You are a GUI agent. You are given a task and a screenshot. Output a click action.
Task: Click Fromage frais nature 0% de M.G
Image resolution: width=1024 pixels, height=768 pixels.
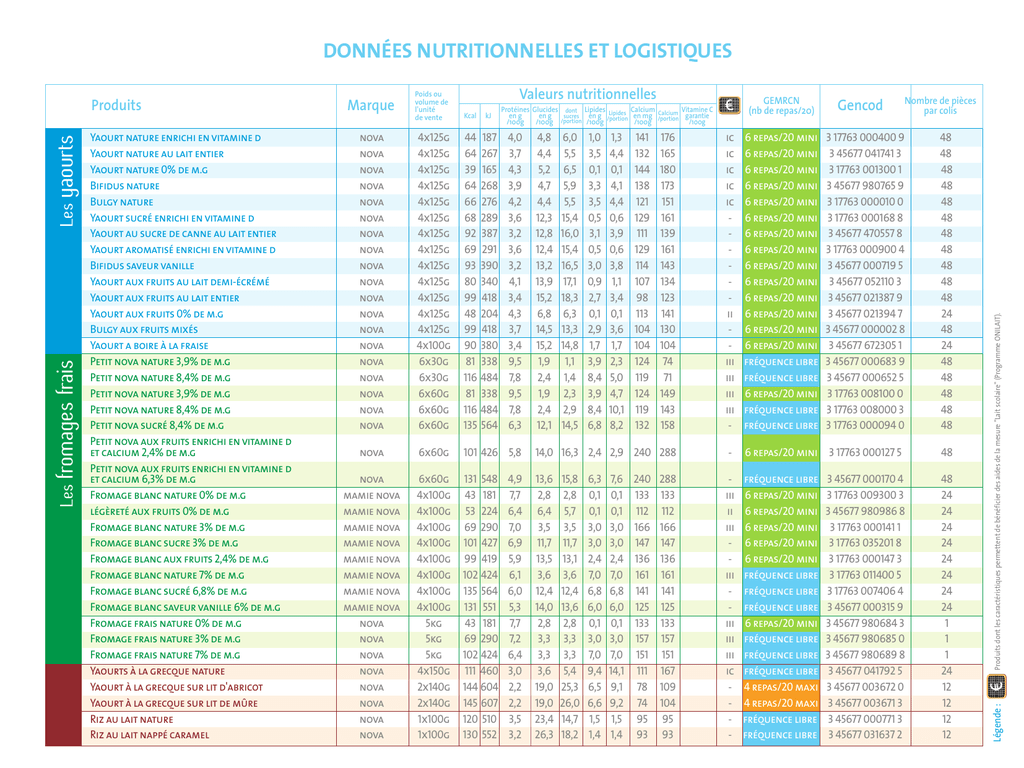[x=166, y=624]
